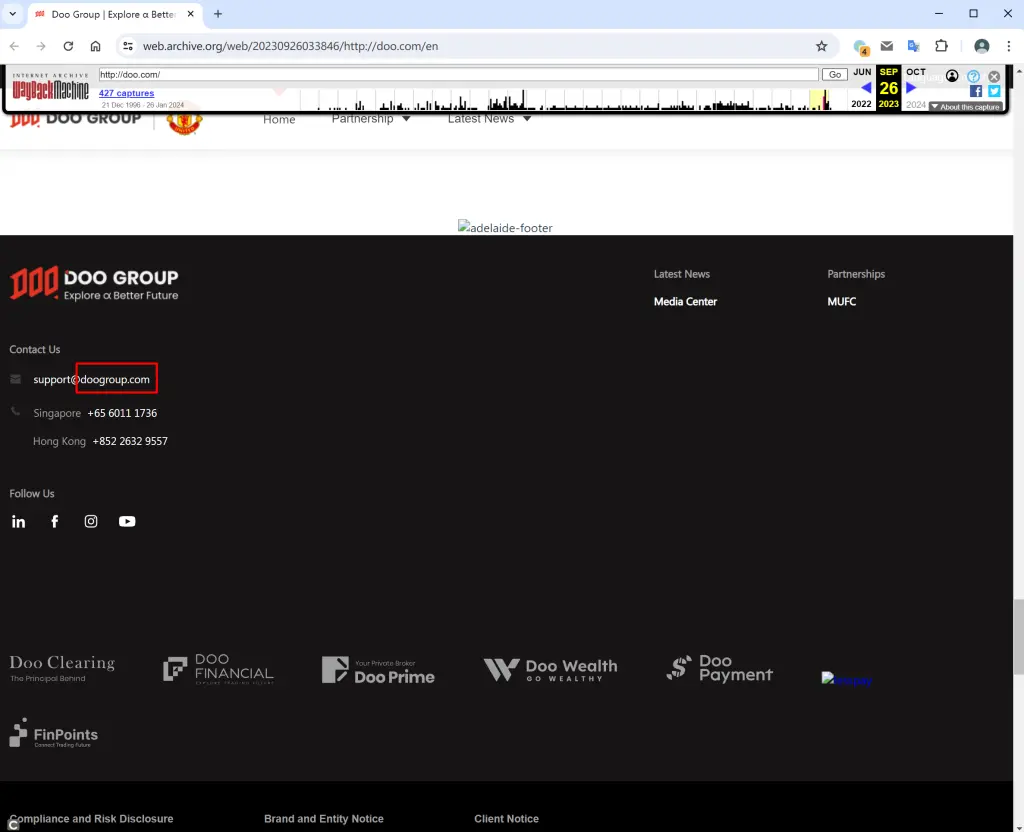This screenshot has width=1024, height=832.
Task: Open the Wayback Machine help icon
Action: (974, 76)
